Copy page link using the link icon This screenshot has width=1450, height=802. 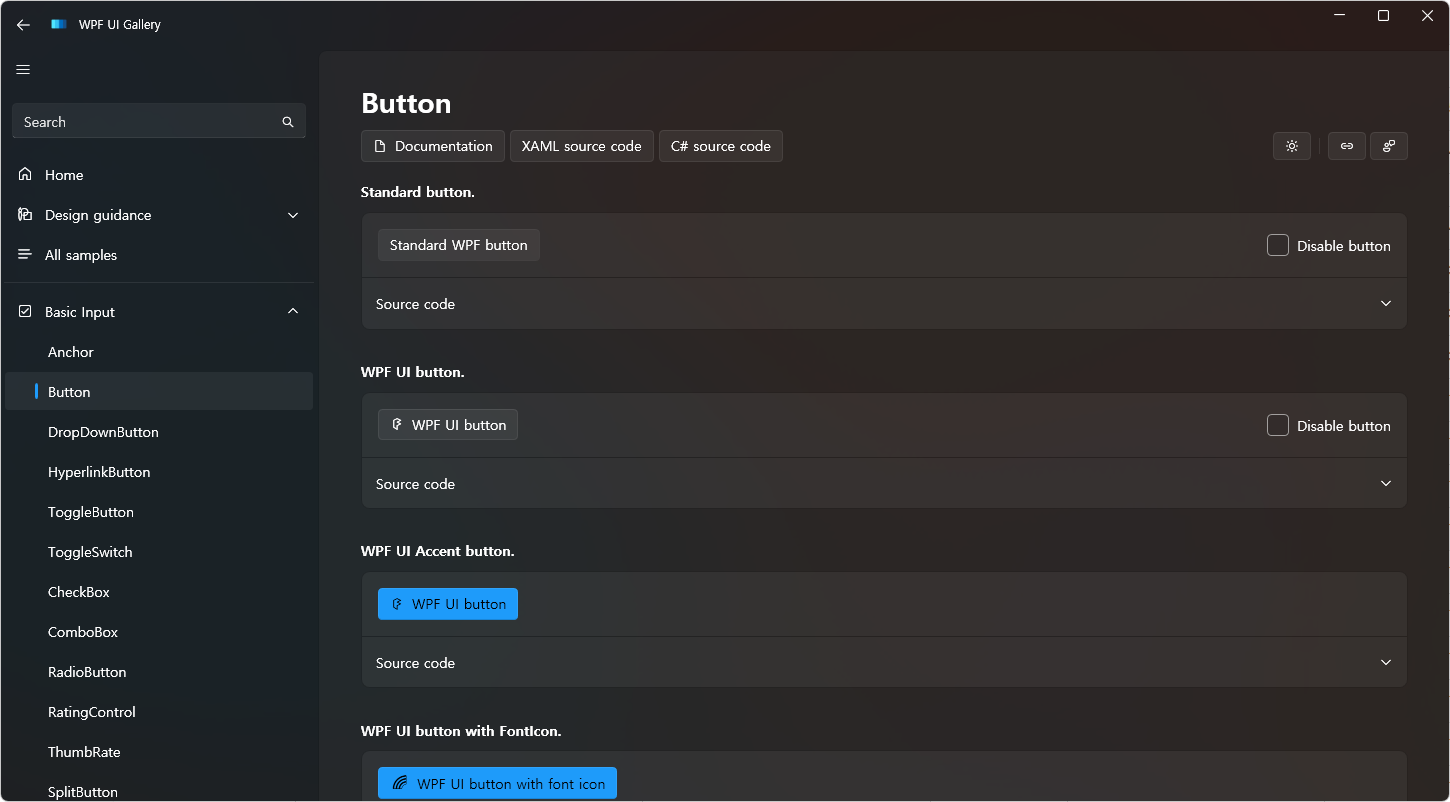(1347, 146)
